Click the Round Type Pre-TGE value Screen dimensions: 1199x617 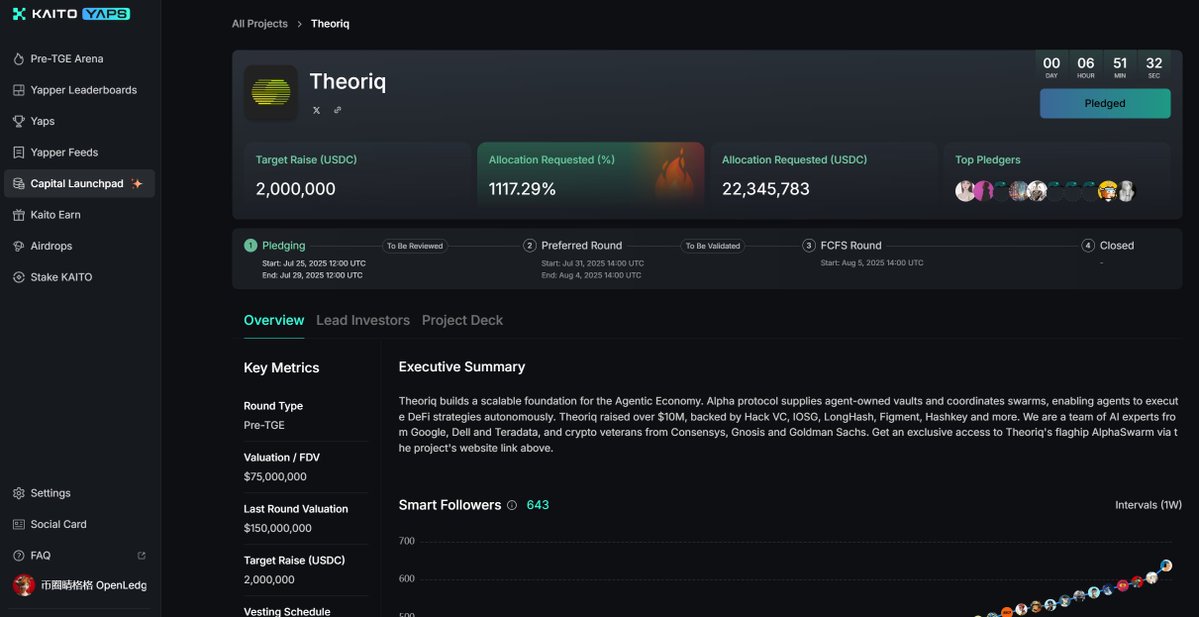point(264,425)
